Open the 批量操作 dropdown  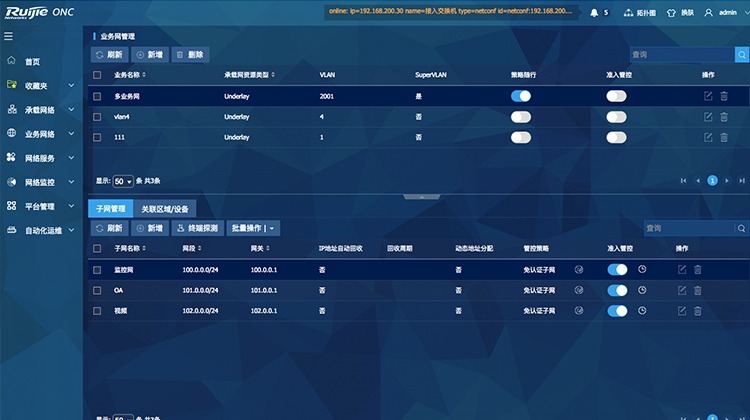click(253, 228)
